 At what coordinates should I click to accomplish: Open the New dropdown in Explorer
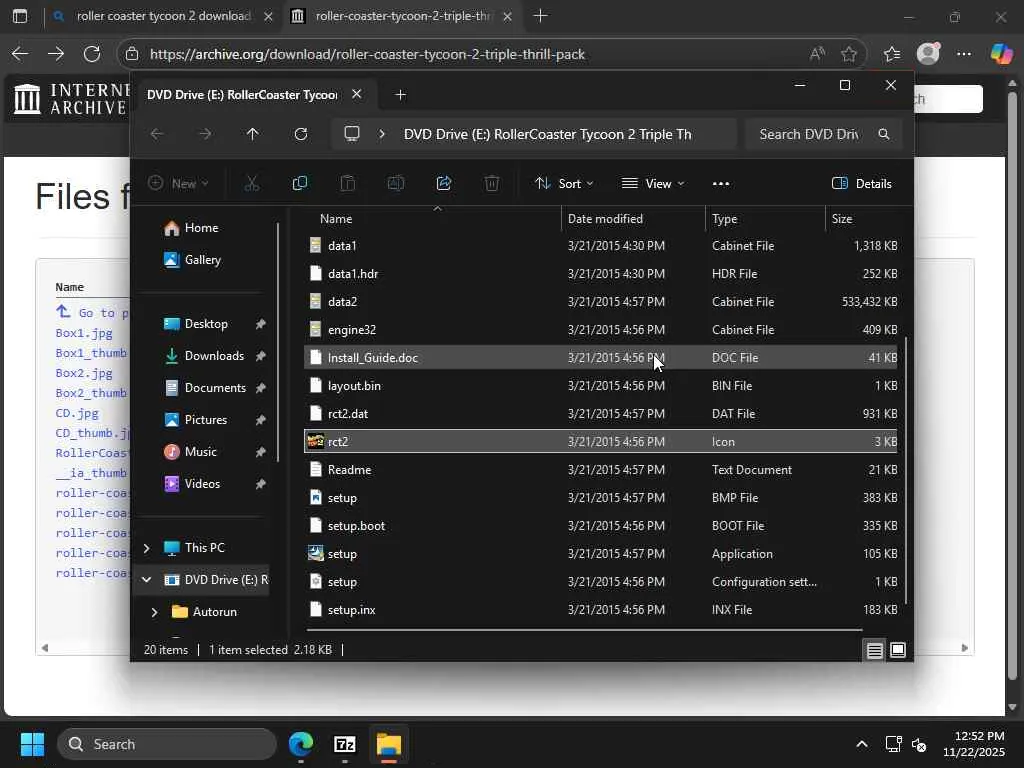178,184
